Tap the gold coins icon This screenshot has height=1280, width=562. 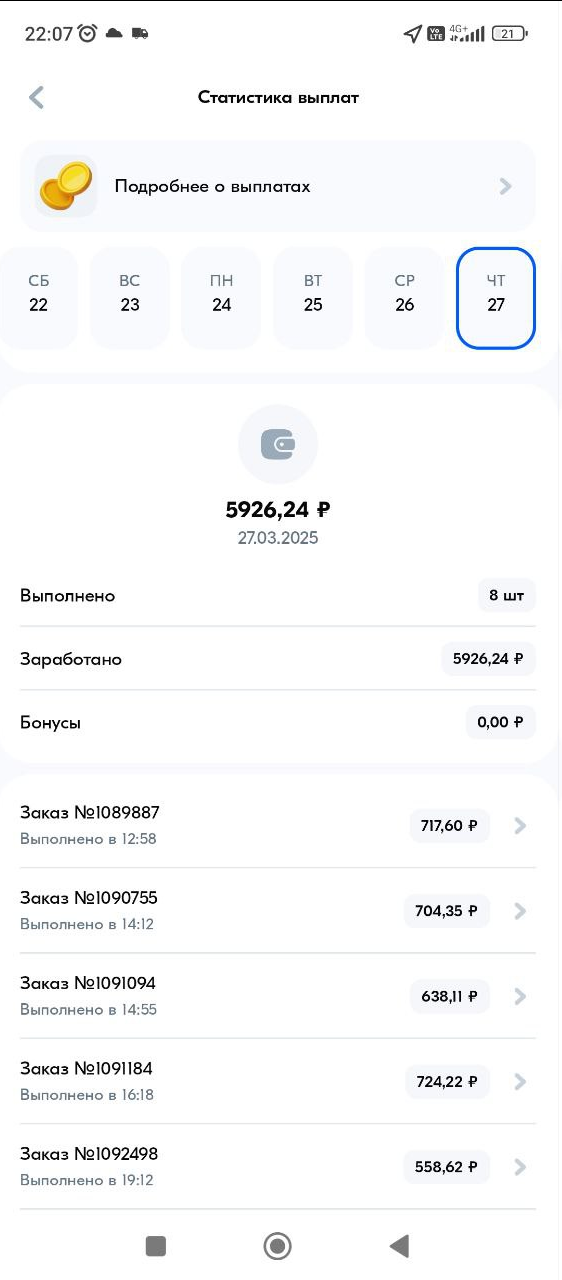(66, 186)
